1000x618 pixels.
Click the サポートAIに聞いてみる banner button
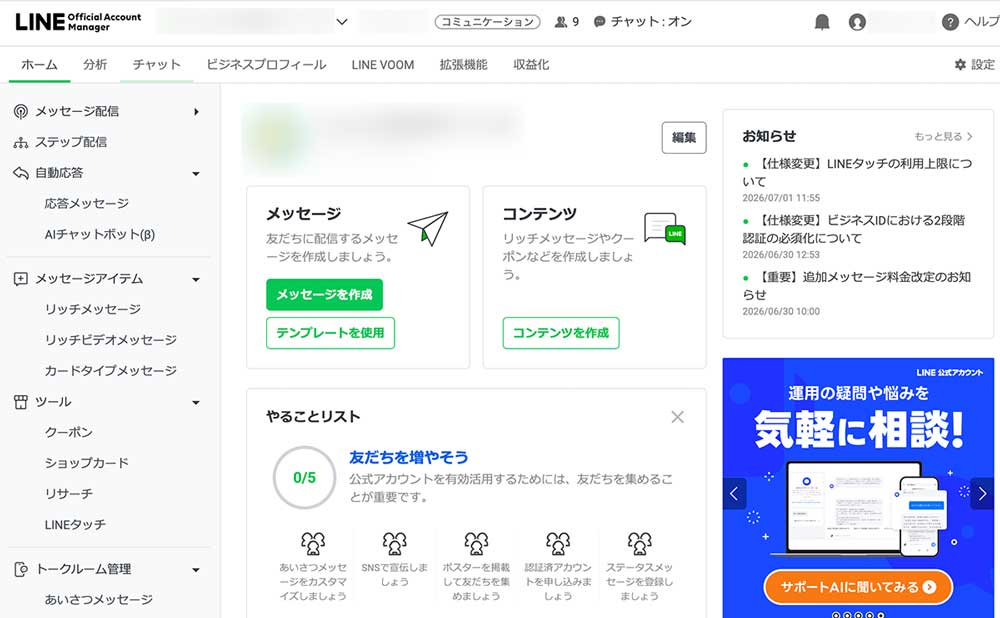click(858, 587)
